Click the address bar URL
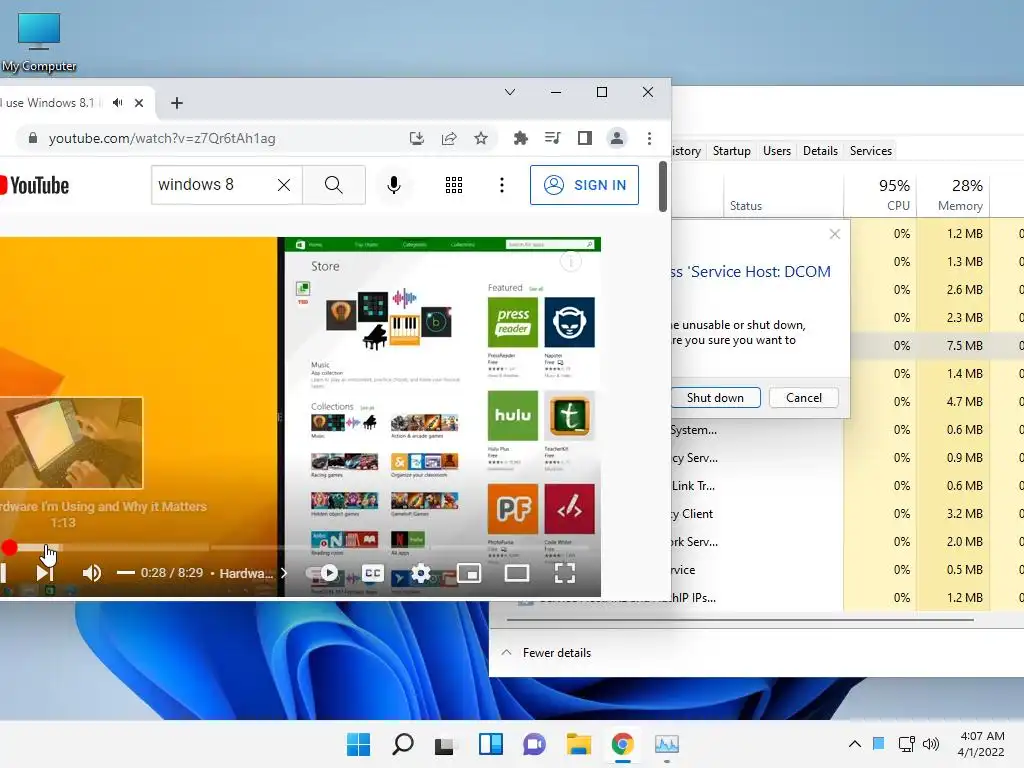This screenshot has width=1024, height=768. click(x=162, y=138)
